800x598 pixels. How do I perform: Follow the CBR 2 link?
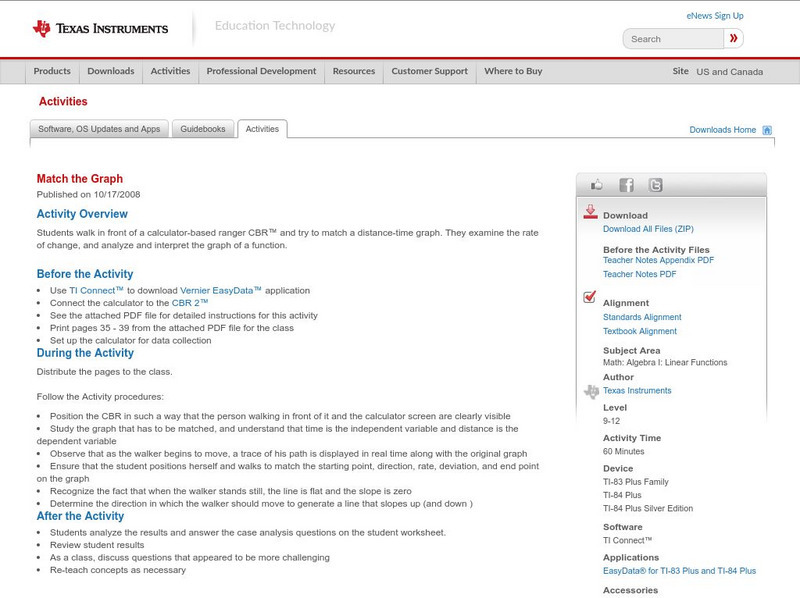click(190, 303)
